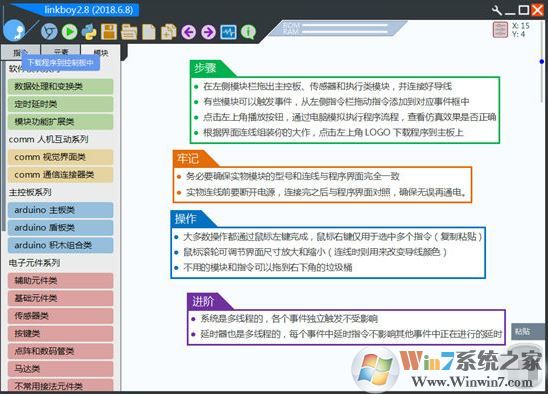The height and width of the screenshot is (396, 549).
Task: Redo with the purple right arrow
Action: [209, 33]
